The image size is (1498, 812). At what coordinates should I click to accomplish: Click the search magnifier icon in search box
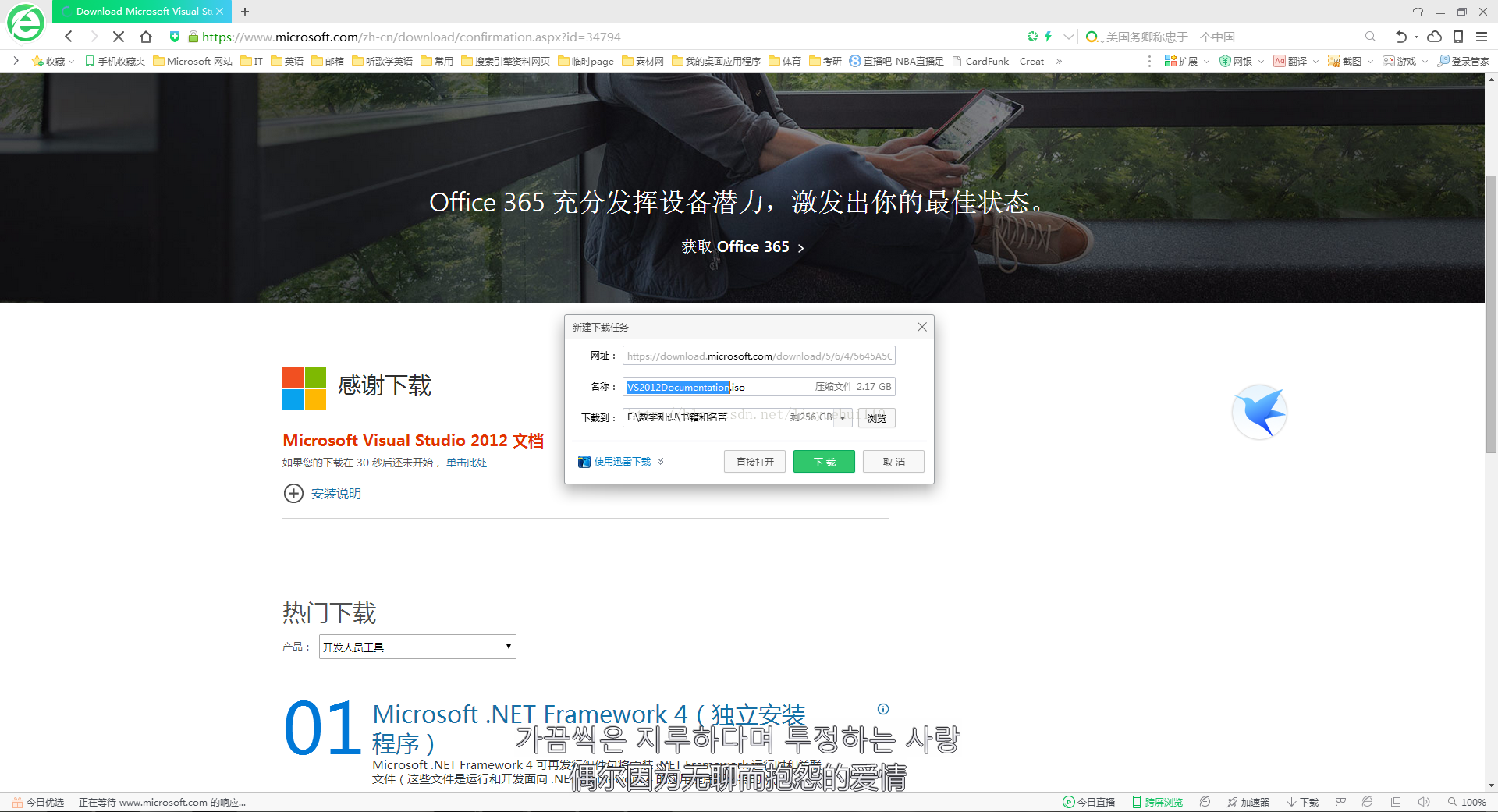[x=1370, y=37]
